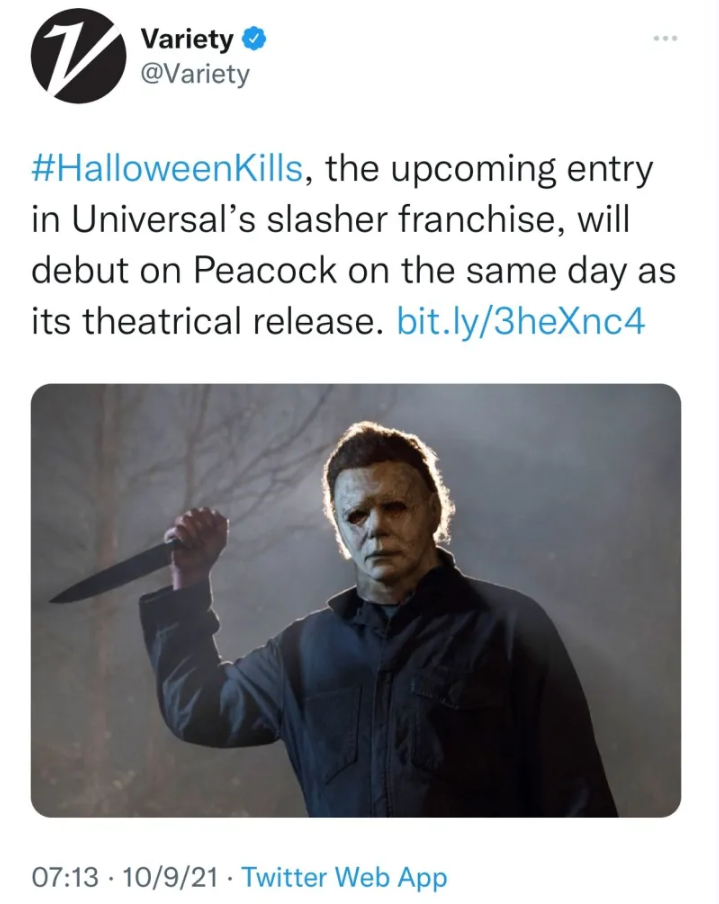Screen dimensions: 719x904
Task: Click the knife blade in the photo
Action: (112, 572)
